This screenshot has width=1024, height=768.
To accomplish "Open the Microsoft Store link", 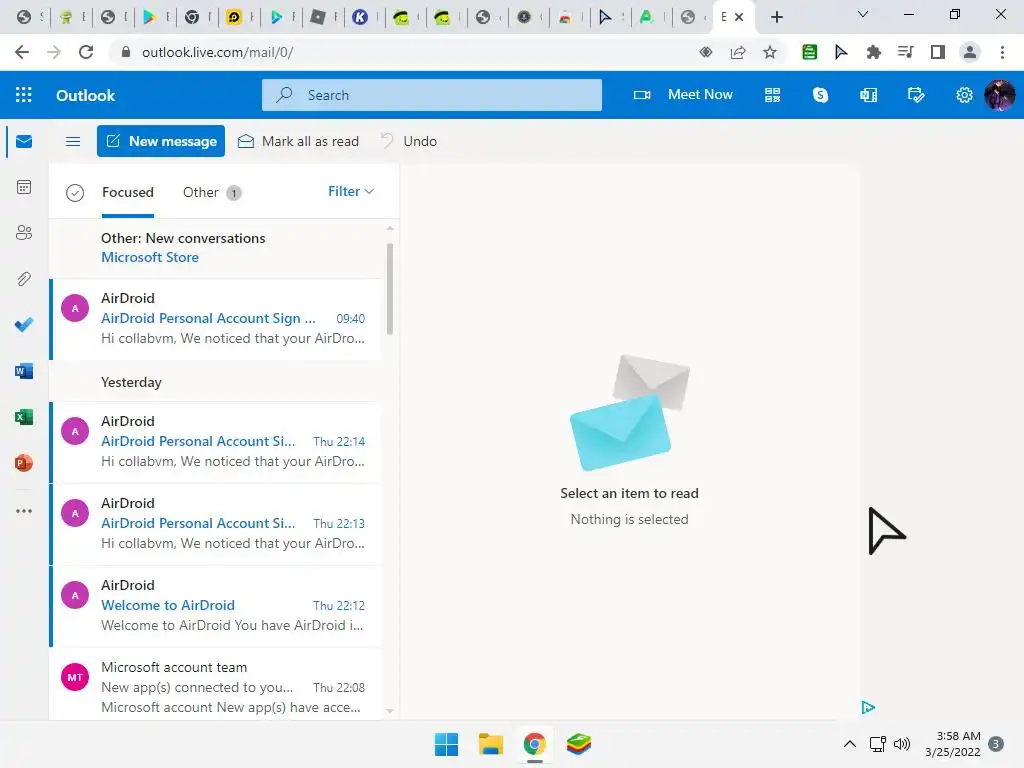I will click(150, 257).
